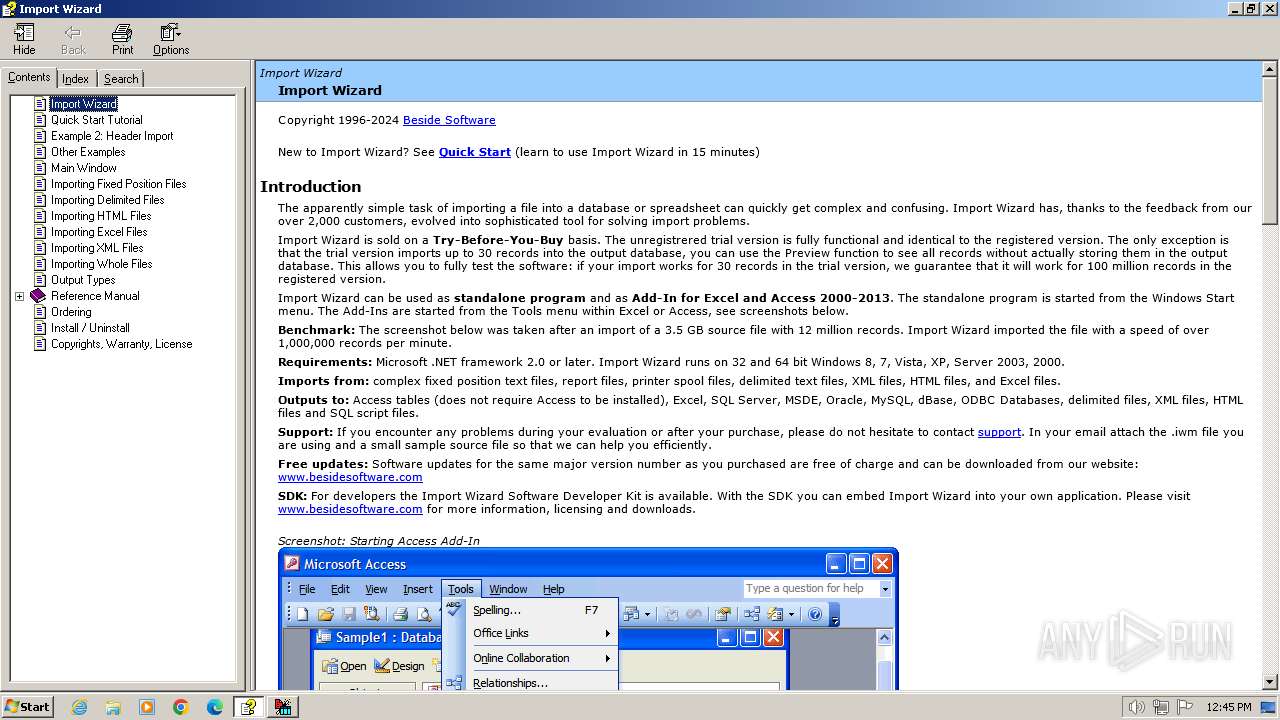Open Importing Whole Files topic
Image resolution: width=1280 pixels, height=720 pixels.
pos(102,264)
